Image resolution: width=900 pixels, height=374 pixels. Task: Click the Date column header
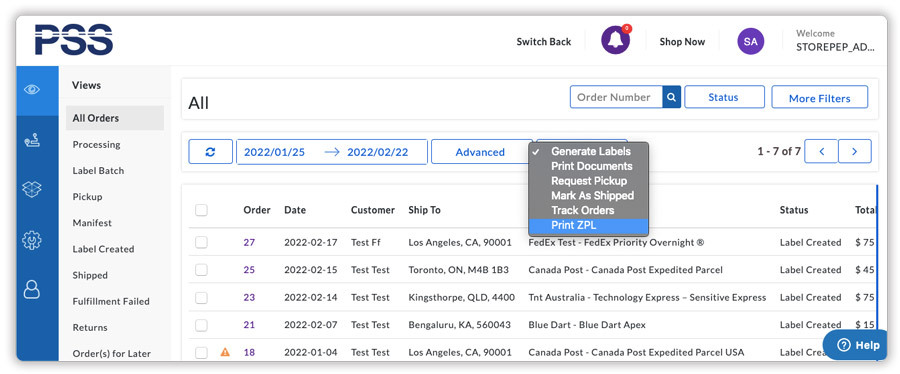click(x=295, y=210)
